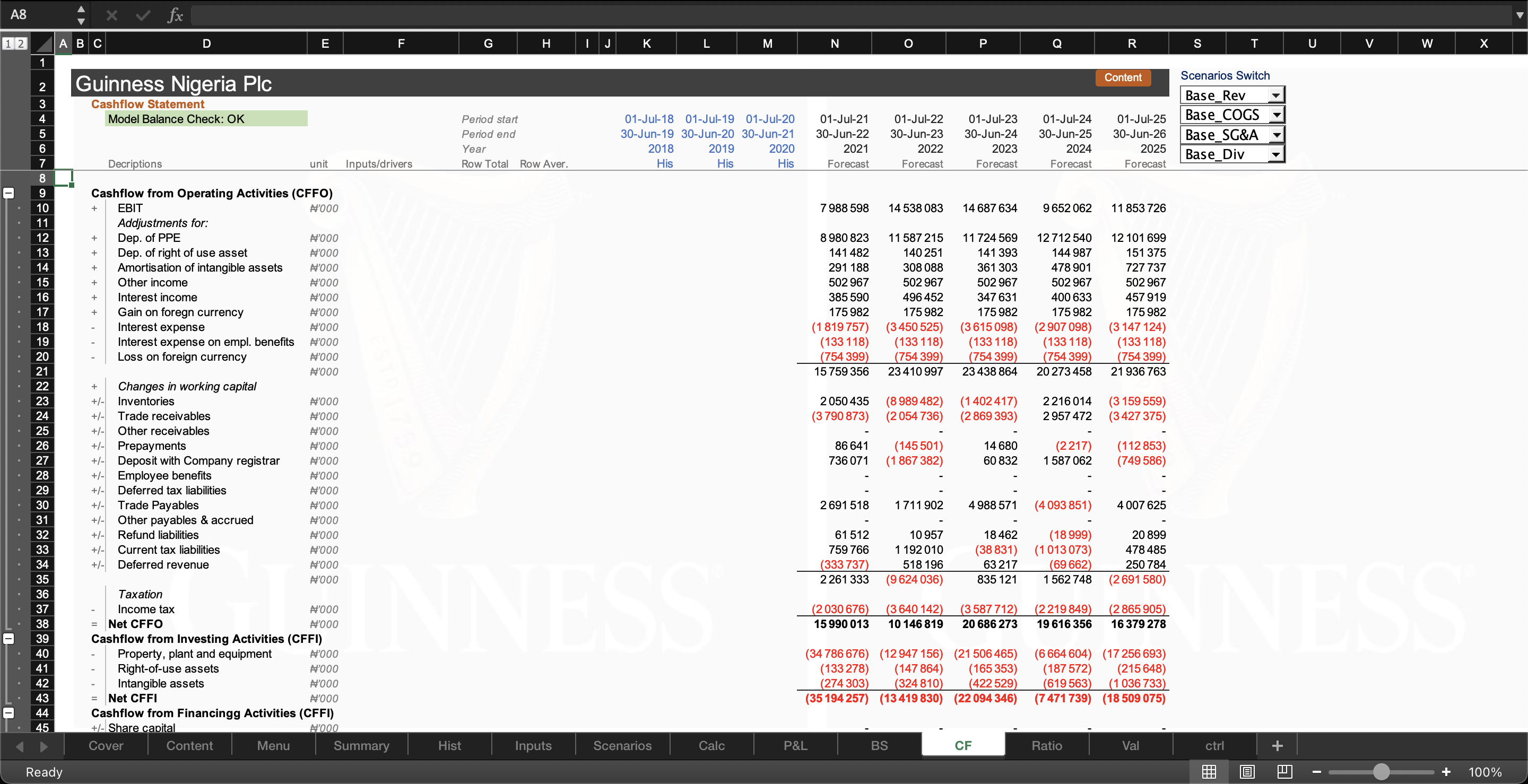The width and height of the screenshot is (1528, 784).
Task: Click the Model Balance Check: OK cell
Action: pyautogui.click(x=206, y=119)
